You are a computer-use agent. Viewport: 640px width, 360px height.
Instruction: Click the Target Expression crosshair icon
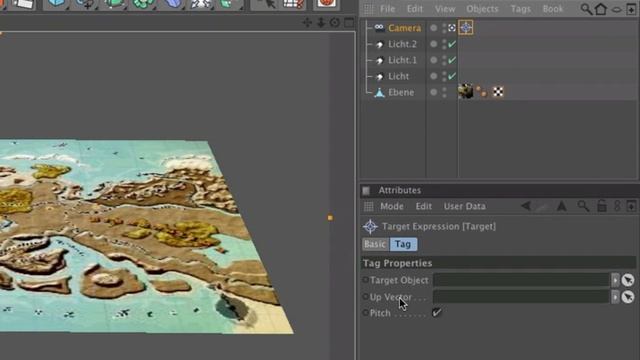[x=370, y=227]
